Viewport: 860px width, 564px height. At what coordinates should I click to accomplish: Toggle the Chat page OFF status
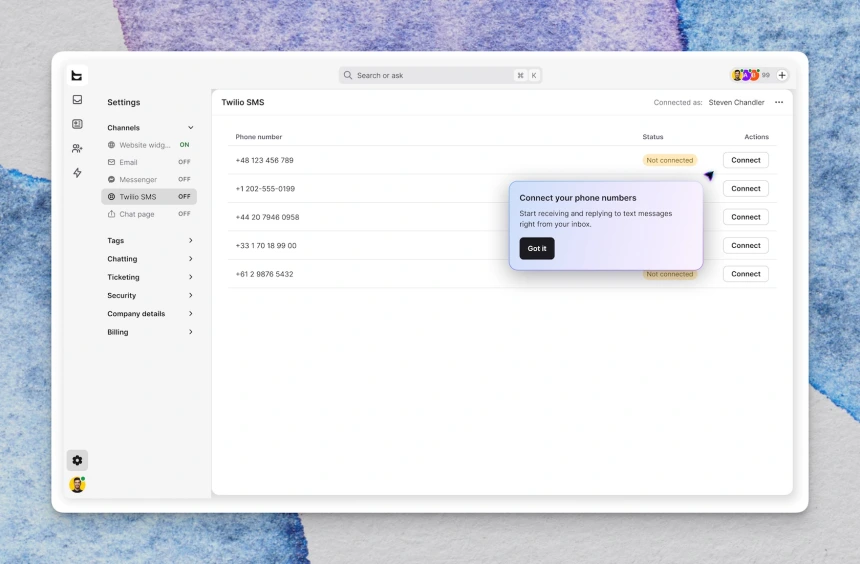(184, 214)
